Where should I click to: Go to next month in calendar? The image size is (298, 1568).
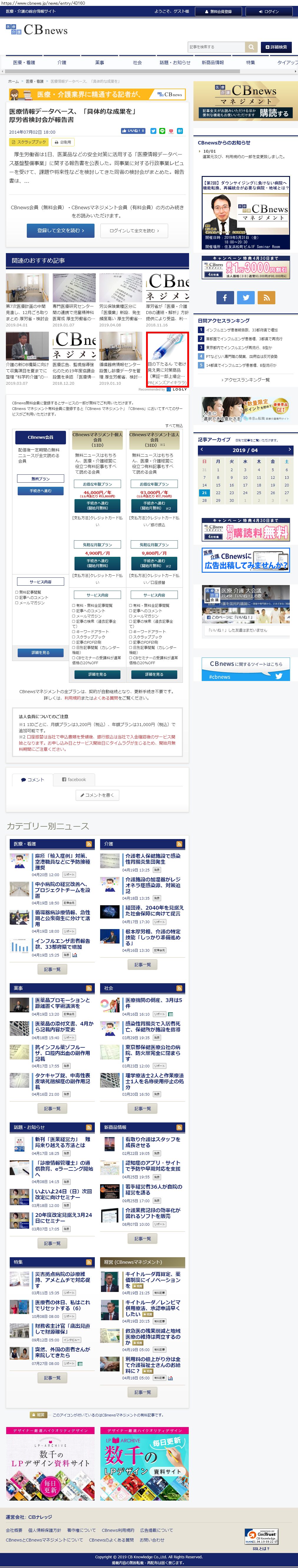click(x=289, y=450)
